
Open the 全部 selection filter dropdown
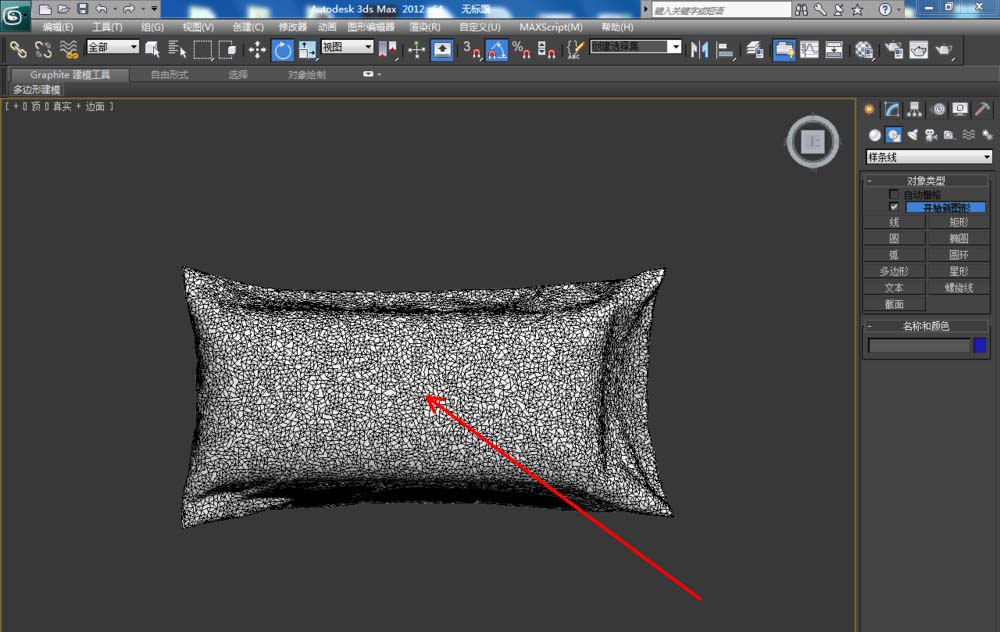pyautogui.click(x=113, y=47)
